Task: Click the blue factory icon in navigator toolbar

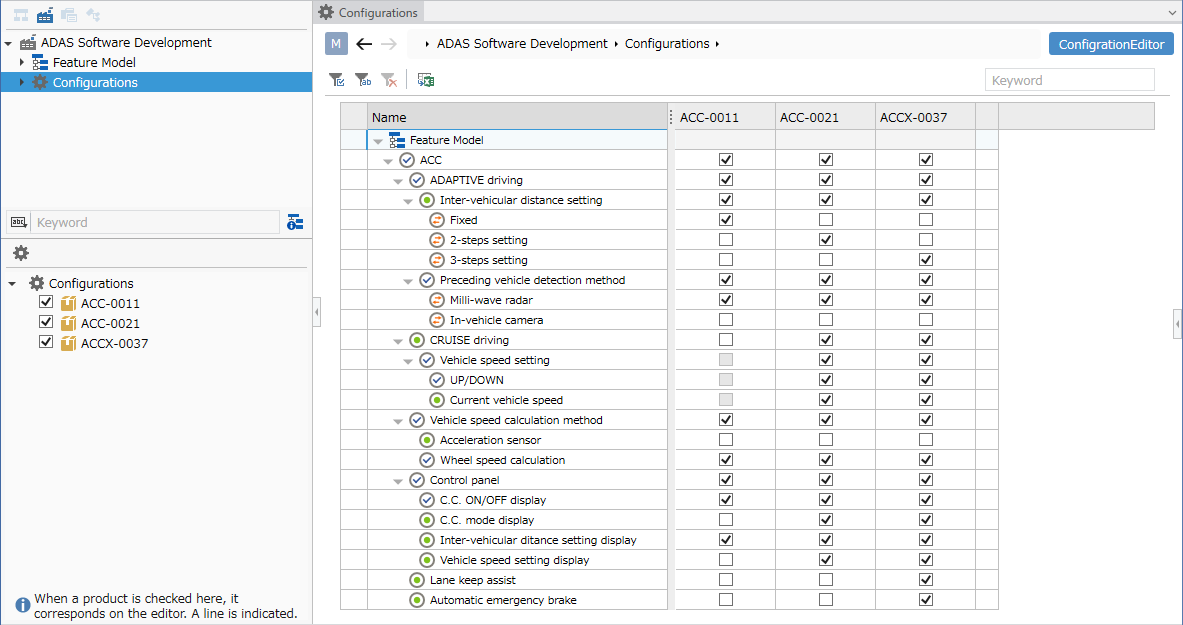Action: (45, 15)
